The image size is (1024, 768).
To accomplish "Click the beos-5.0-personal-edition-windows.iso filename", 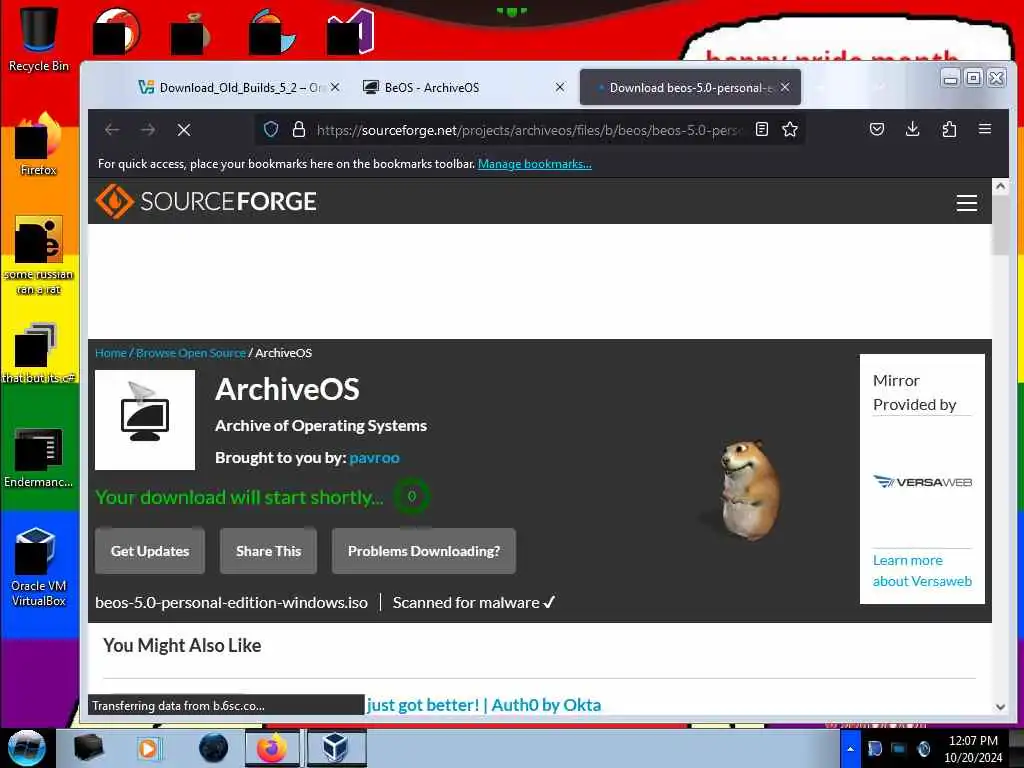I will tap(232, 602).
